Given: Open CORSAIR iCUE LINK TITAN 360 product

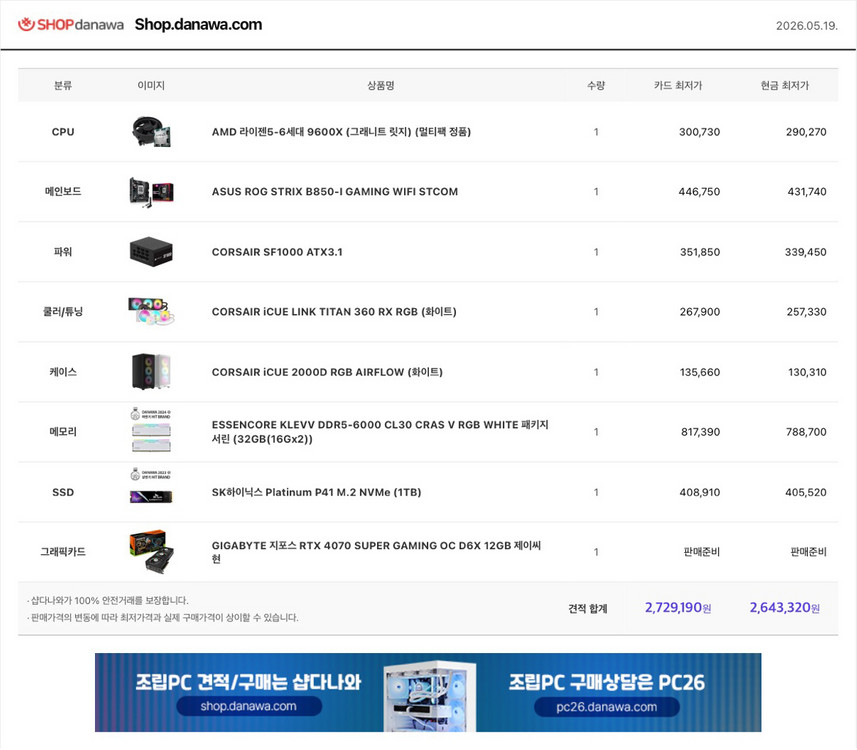Looking at the screenshot, I should coord(334,312).
